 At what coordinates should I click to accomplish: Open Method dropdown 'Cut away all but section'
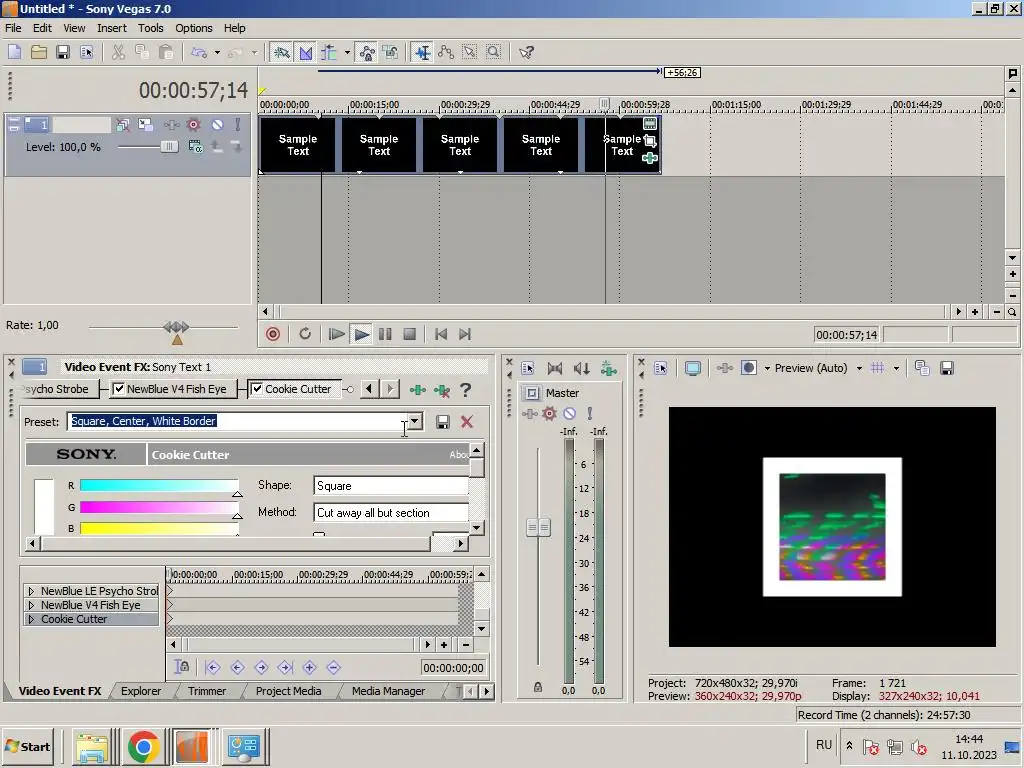tap(391, 513)
